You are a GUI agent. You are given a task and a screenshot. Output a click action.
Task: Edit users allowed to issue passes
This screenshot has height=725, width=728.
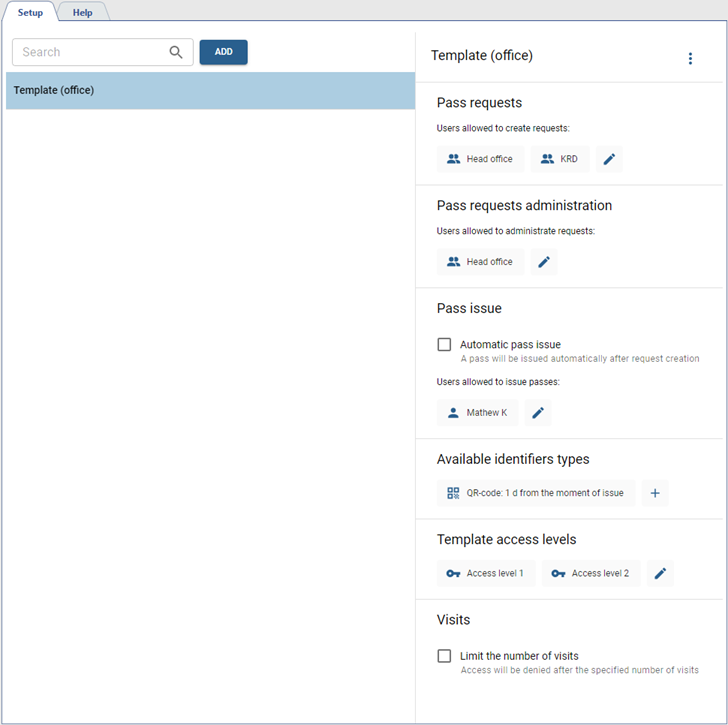click(538, 413)
